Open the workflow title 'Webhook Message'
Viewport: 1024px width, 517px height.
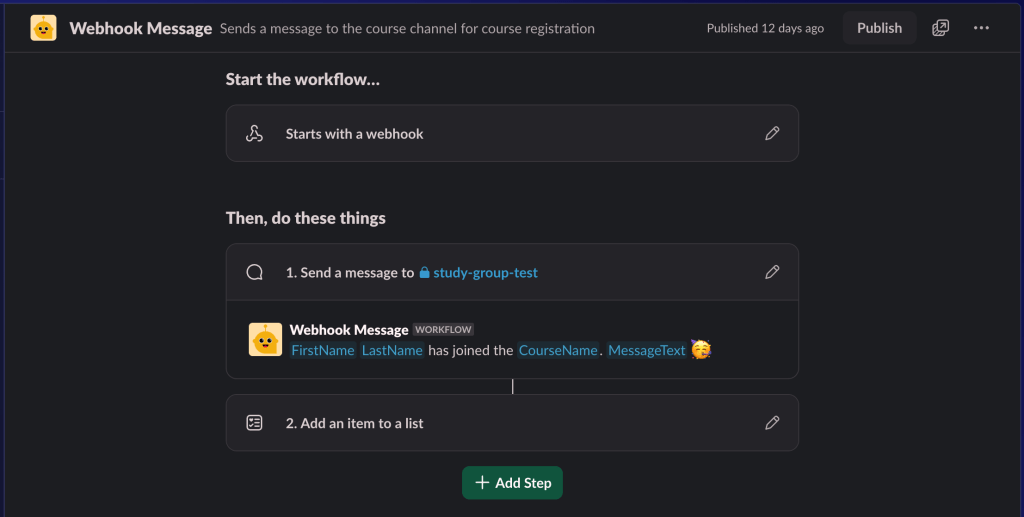click(x=140, y=28)
